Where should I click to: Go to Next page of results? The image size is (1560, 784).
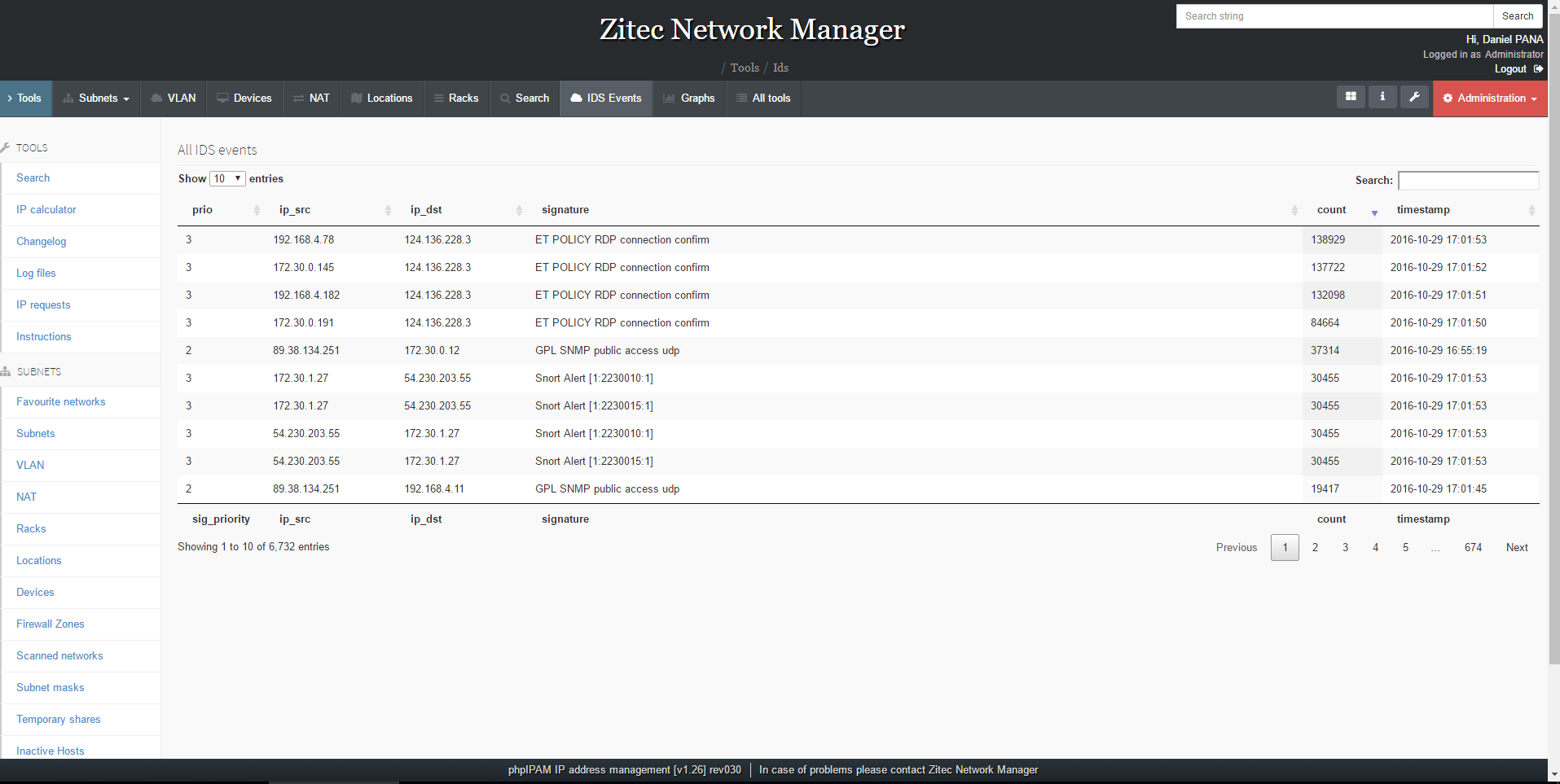1517,547
